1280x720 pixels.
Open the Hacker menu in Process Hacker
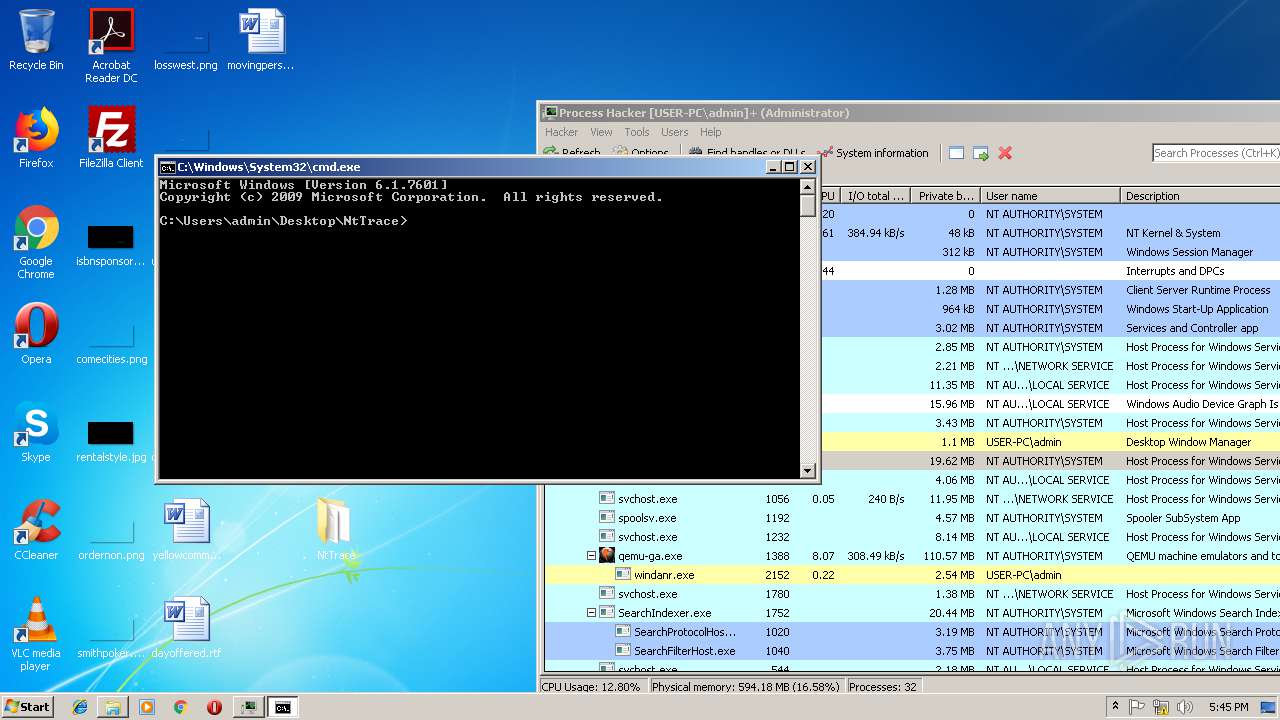pos(561,132)
